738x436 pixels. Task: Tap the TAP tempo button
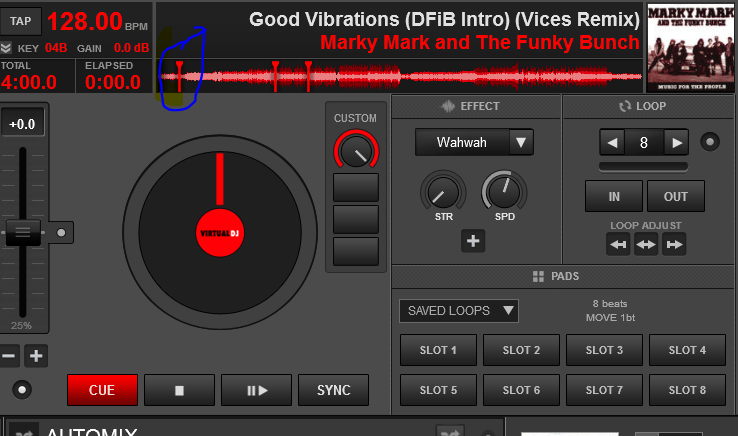tap(20, 21)
